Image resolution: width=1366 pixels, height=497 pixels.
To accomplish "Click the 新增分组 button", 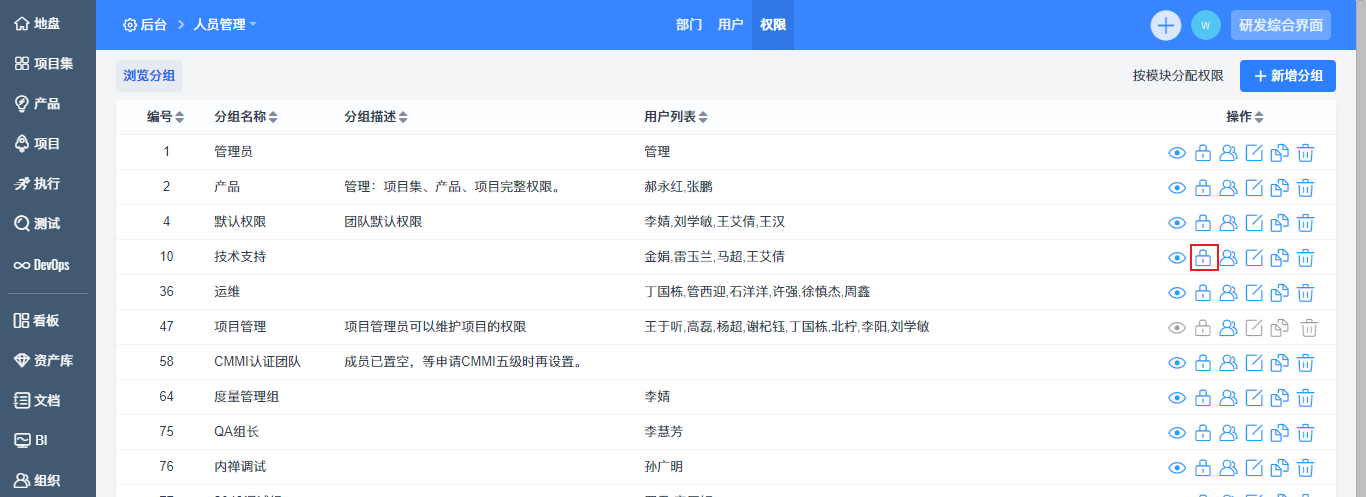I will [1287, 76].
